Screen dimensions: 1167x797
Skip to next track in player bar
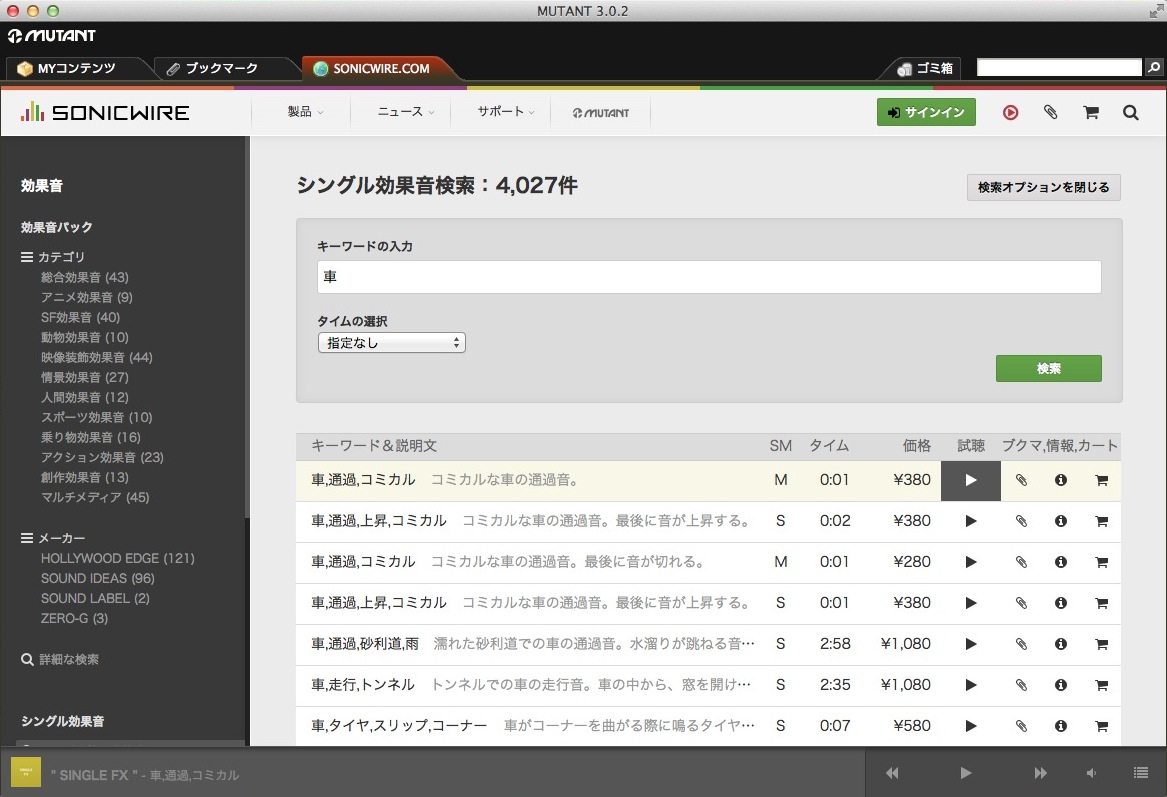(x=1040, y=773)
